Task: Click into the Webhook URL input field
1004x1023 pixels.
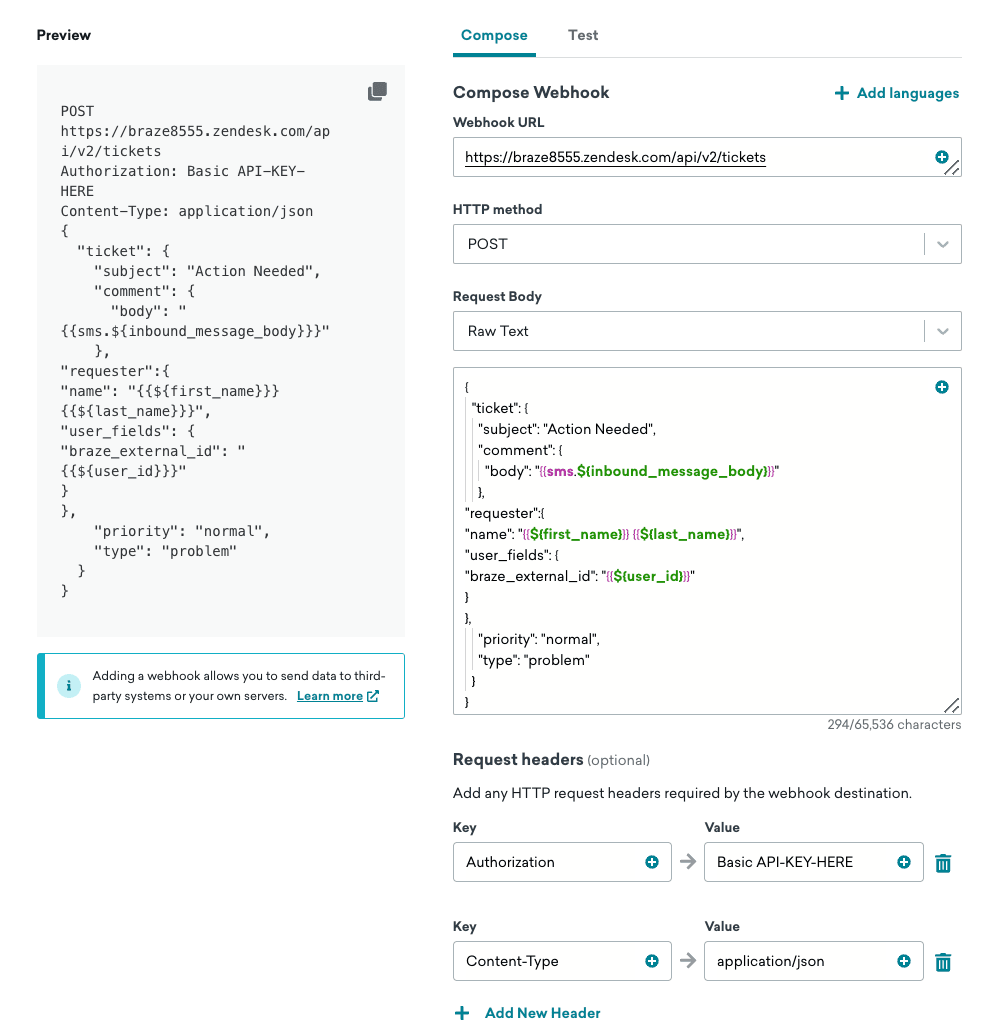Action: [690, 157]
